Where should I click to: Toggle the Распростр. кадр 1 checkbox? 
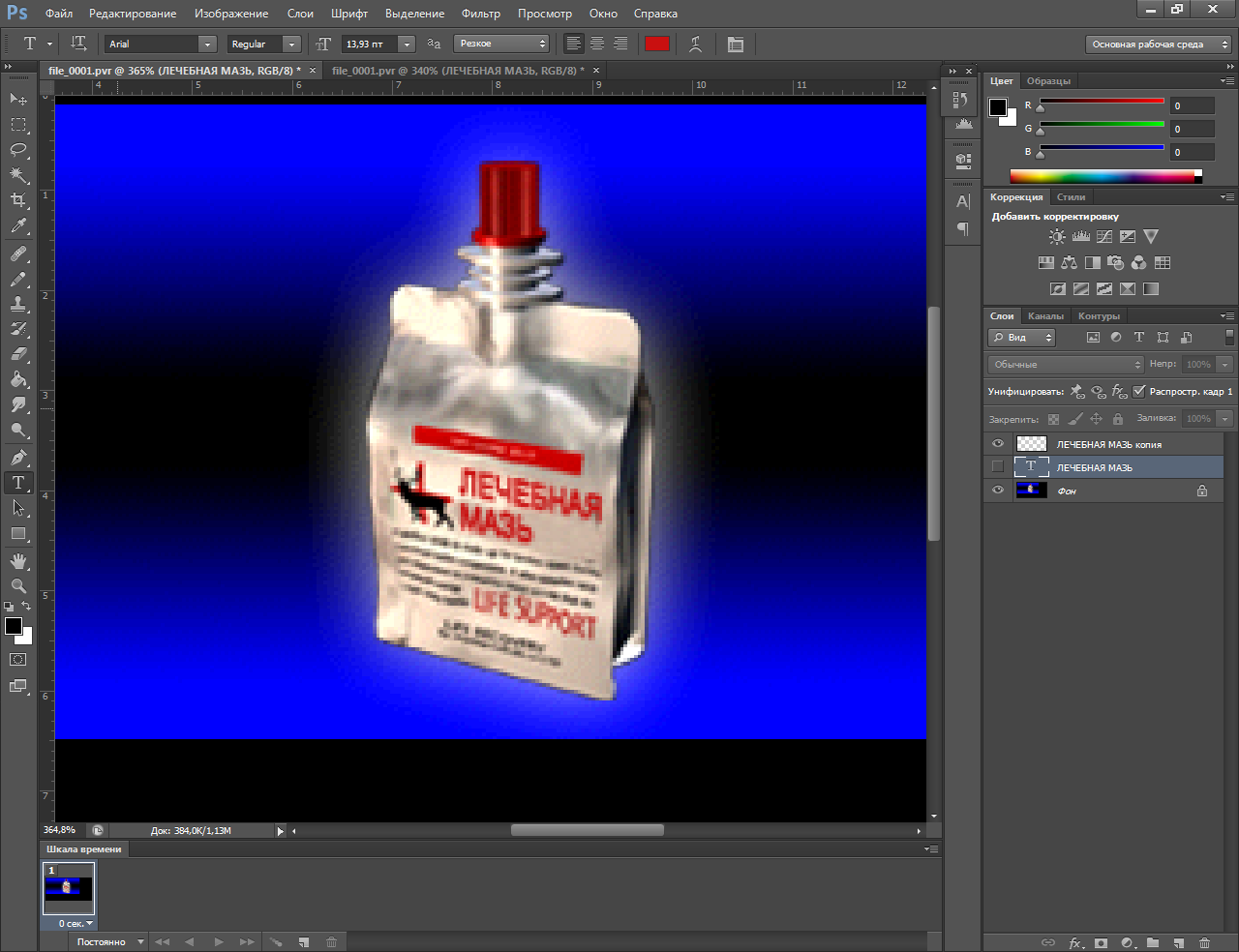click(x=1139, y=392)
